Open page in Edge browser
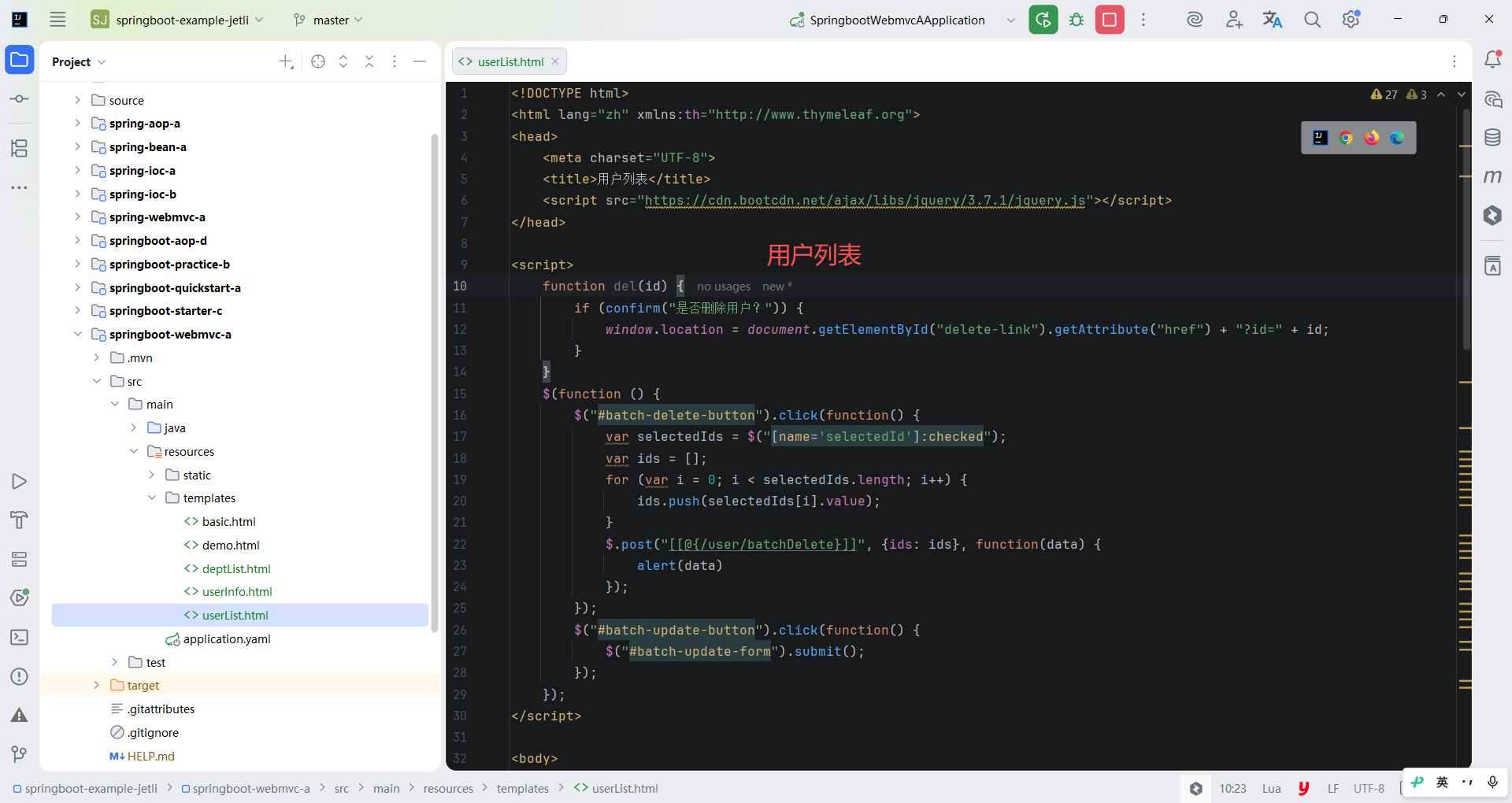Image resolution: width=1512 pixels, height=803 pixels. pos(1397,138)
